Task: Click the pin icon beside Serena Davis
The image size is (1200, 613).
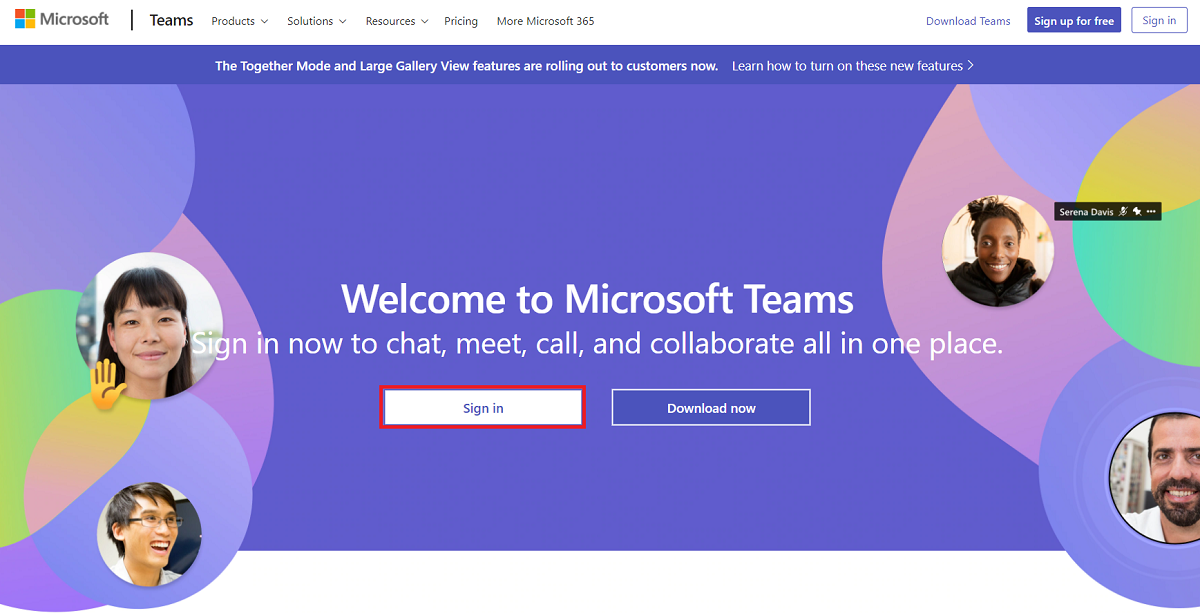Action: pos(1137,212)
